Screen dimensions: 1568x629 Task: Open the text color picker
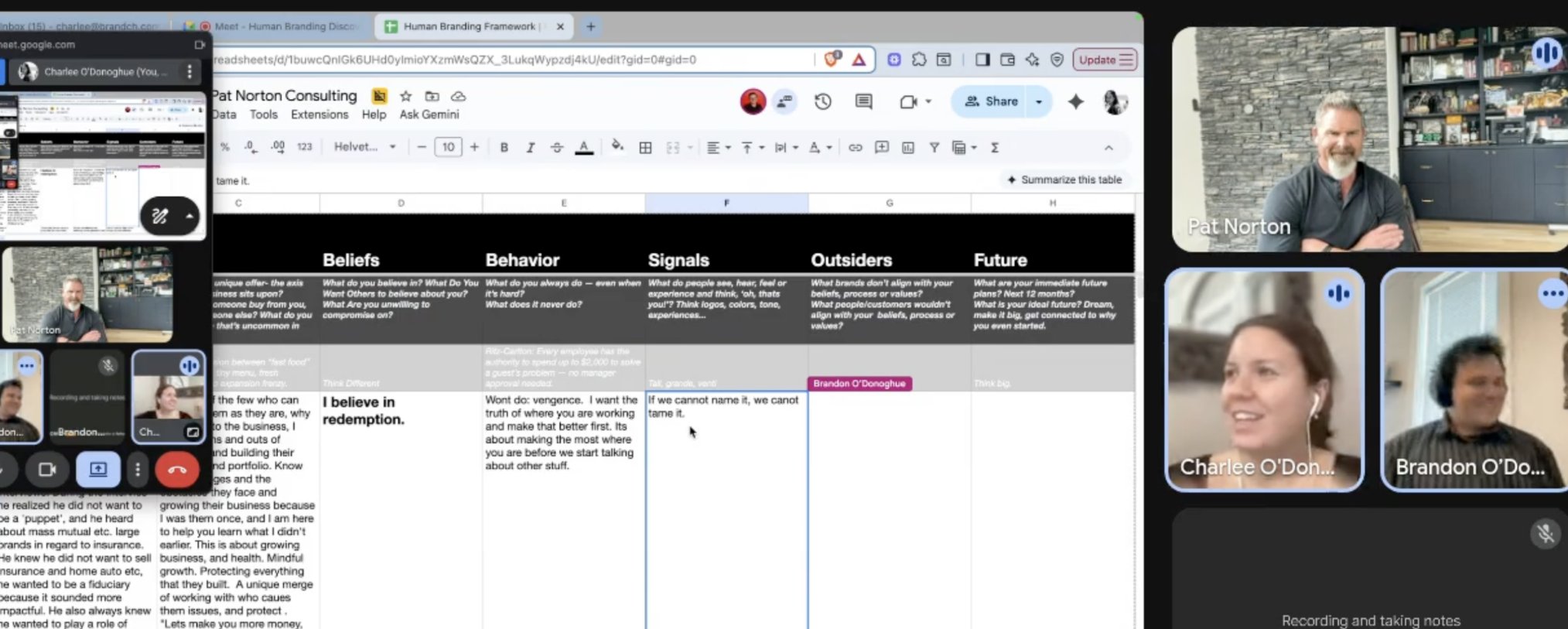tap(584, 147)
